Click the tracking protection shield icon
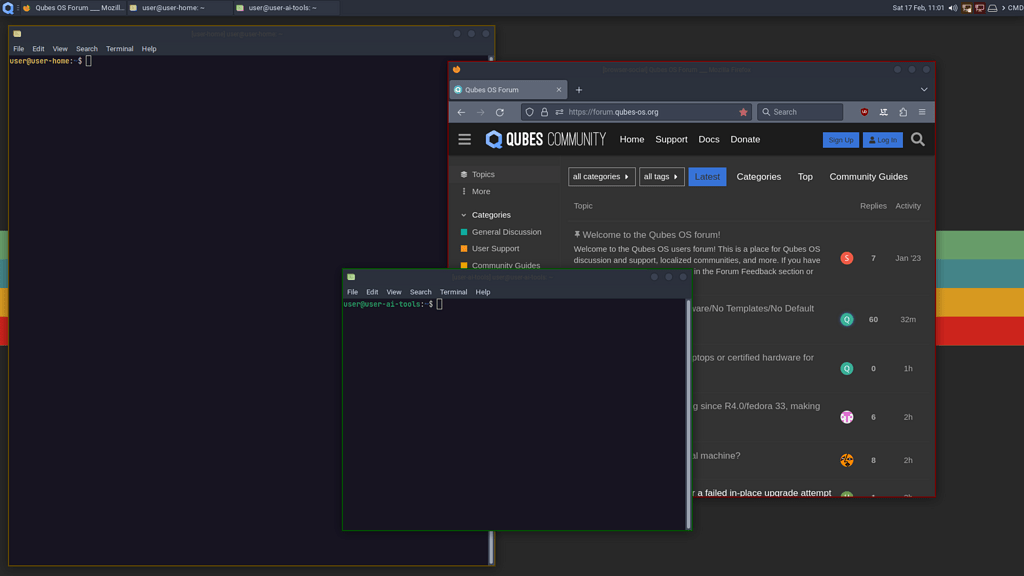Image resolution: width=1024 pixels, height=576 pixels. 529,112
